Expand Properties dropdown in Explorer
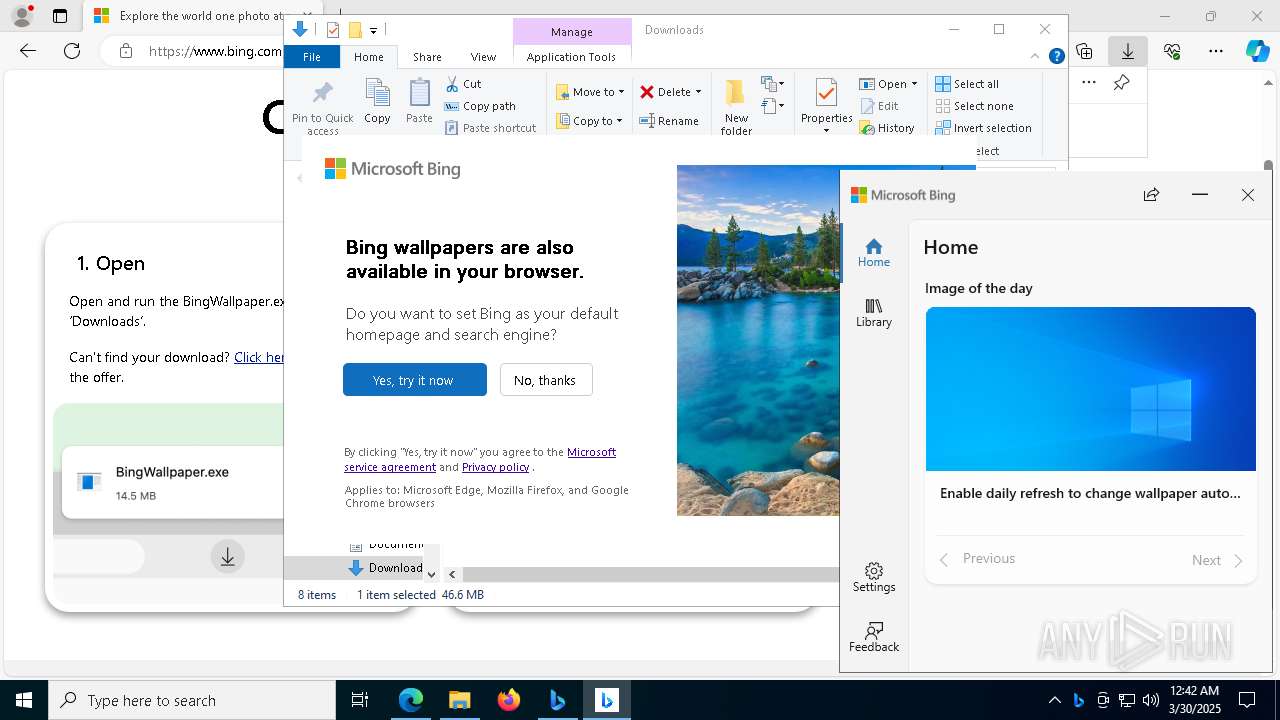The image size is (1280, 720). tap(826, 131)
